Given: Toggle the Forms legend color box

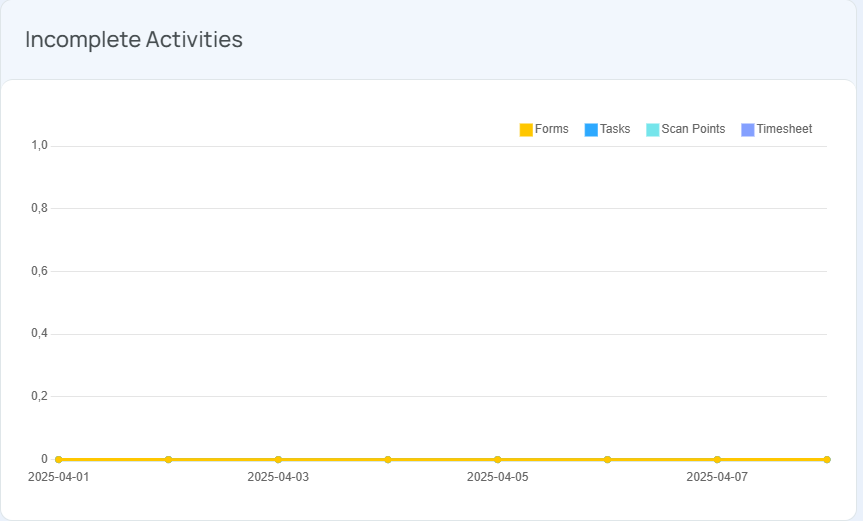Looking at the screenshot, I should pyautogui.click(x=526, y=130).
